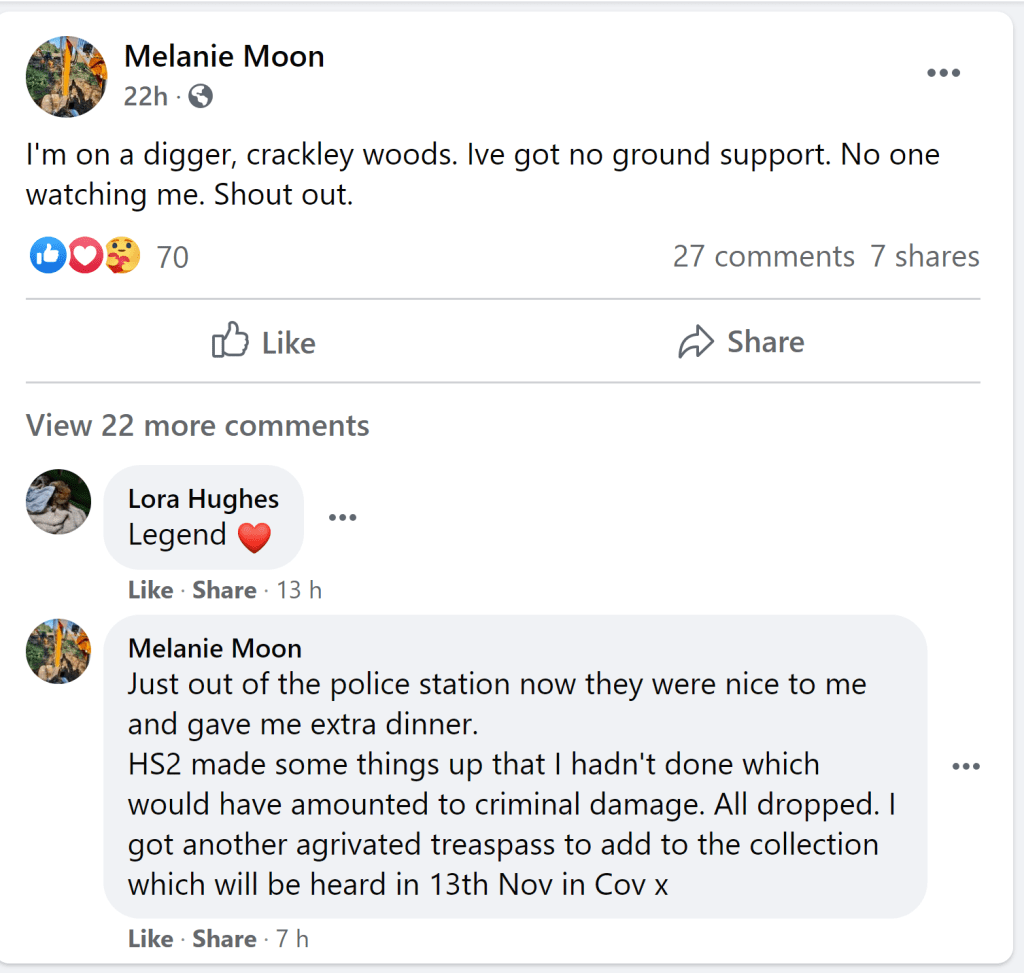The image size is (1024, 973).
Task: Open options for Melanie Moon's police station comment
Action: (966, 766)
